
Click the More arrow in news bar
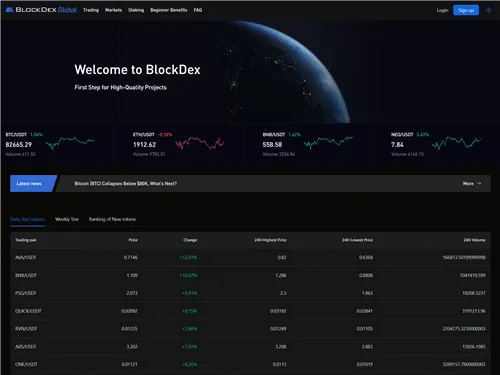point(472,183)
